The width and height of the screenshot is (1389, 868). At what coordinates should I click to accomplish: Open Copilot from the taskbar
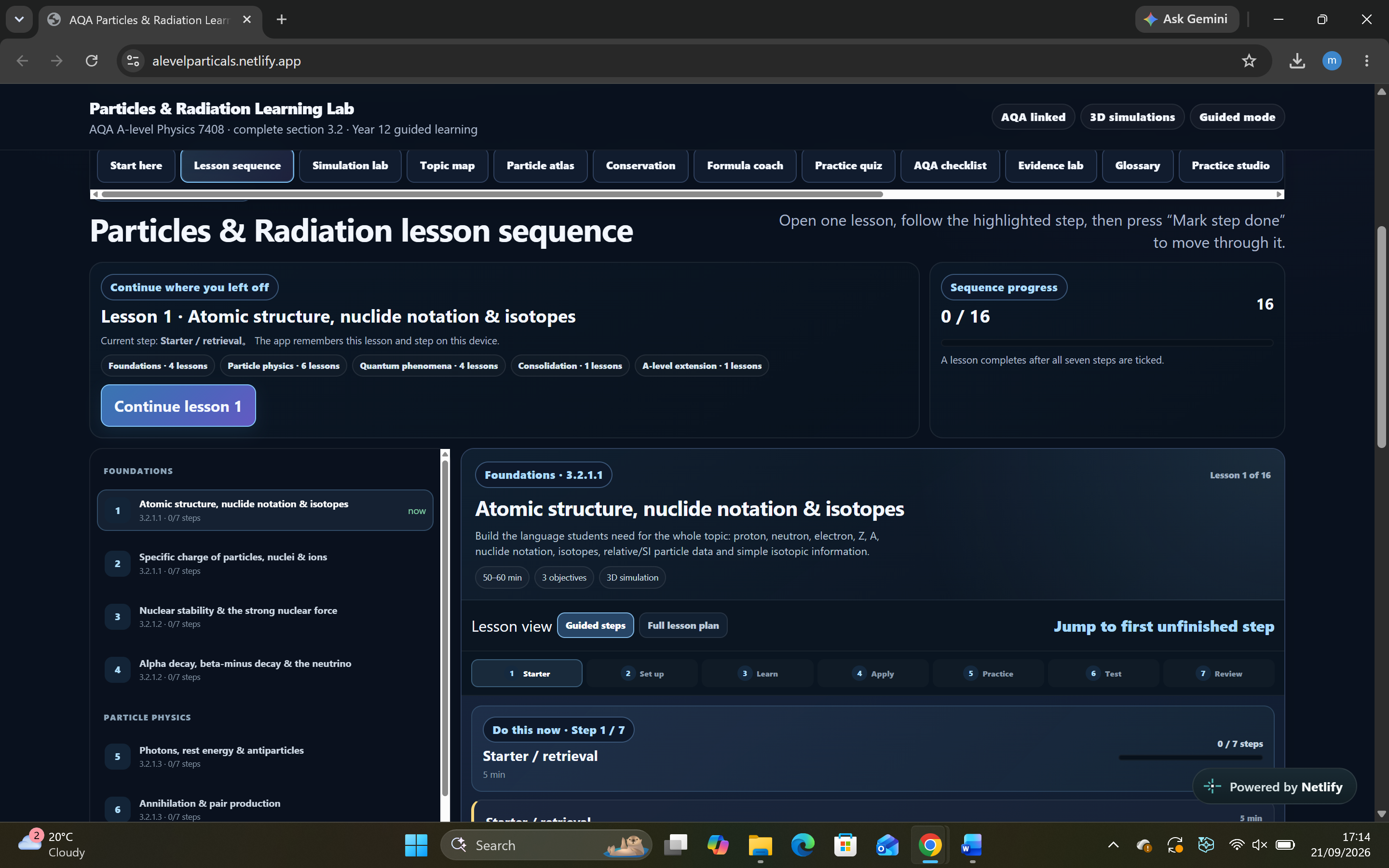pyautogui.click(x=718, y=845)
